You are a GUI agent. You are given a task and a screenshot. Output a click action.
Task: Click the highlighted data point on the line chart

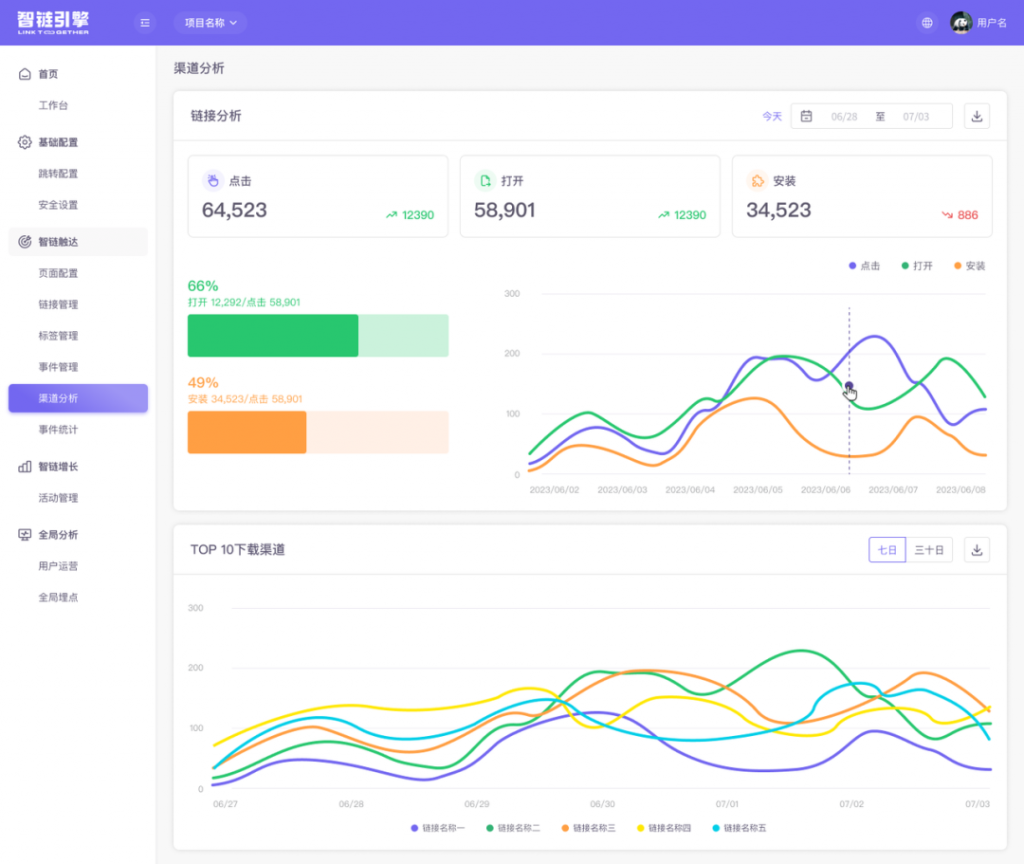point(849,386)
